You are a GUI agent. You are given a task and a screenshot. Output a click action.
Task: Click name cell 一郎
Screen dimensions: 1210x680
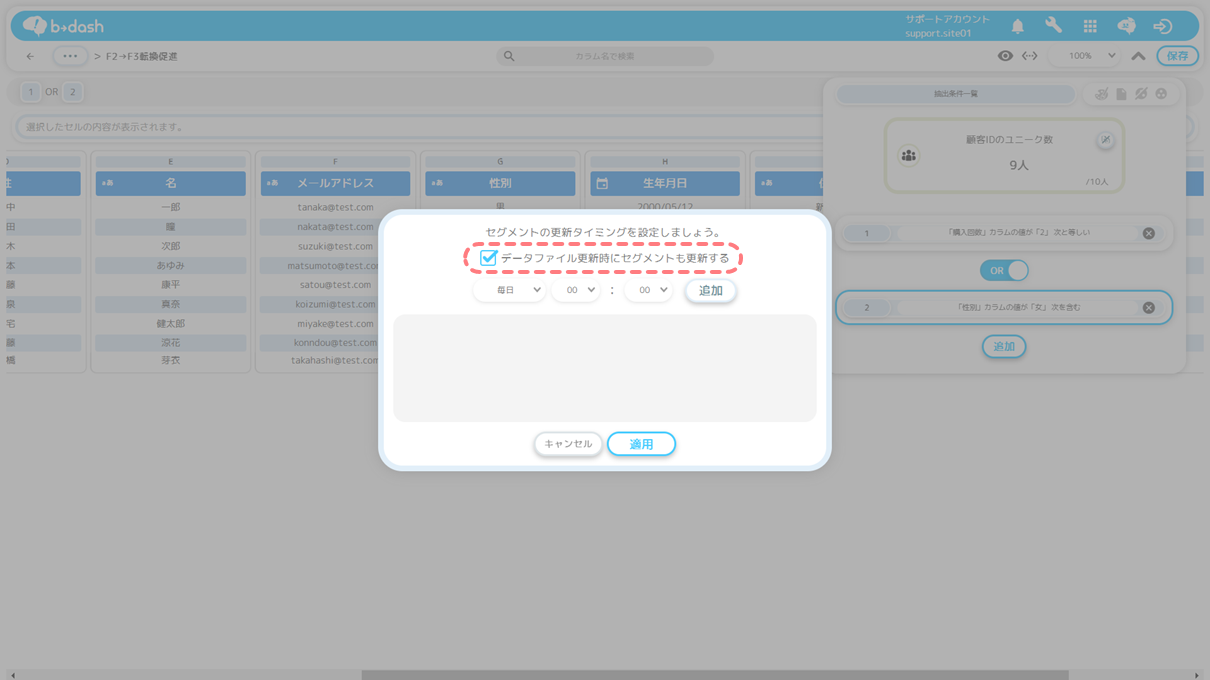(x=170, y=207)
